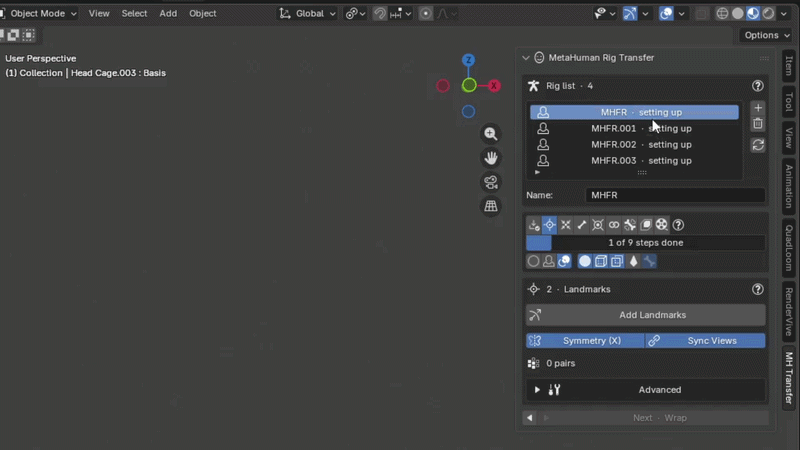Open the Object Mode dropdown
This screenshot has height=450, width=800.
tap(40, 14)
